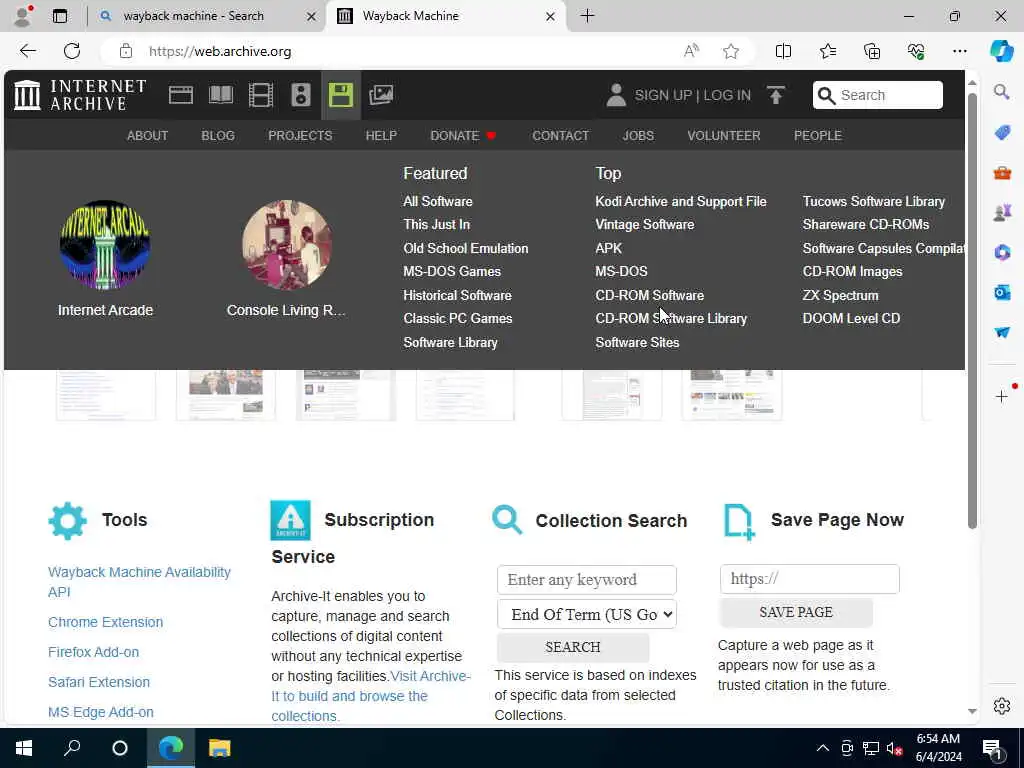Open Chrome Extension link
The height and width of the screenshot is (768, 1024).
105,622
